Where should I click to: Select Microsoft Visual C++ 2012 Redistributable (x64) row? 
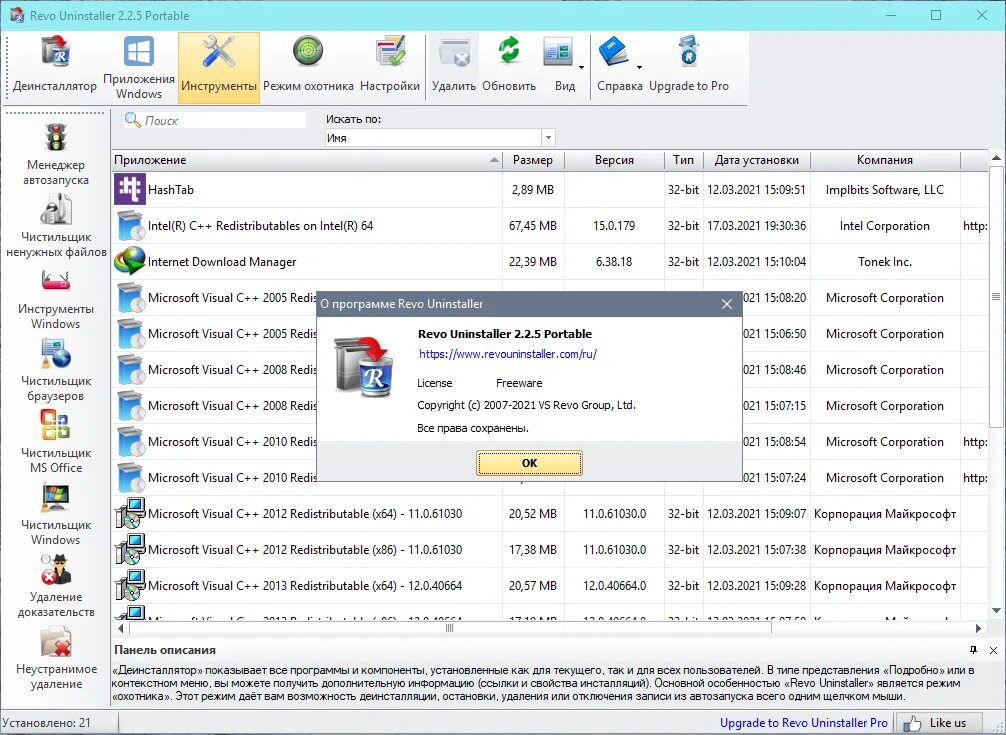pyautogui.click(x=550, y=514)
